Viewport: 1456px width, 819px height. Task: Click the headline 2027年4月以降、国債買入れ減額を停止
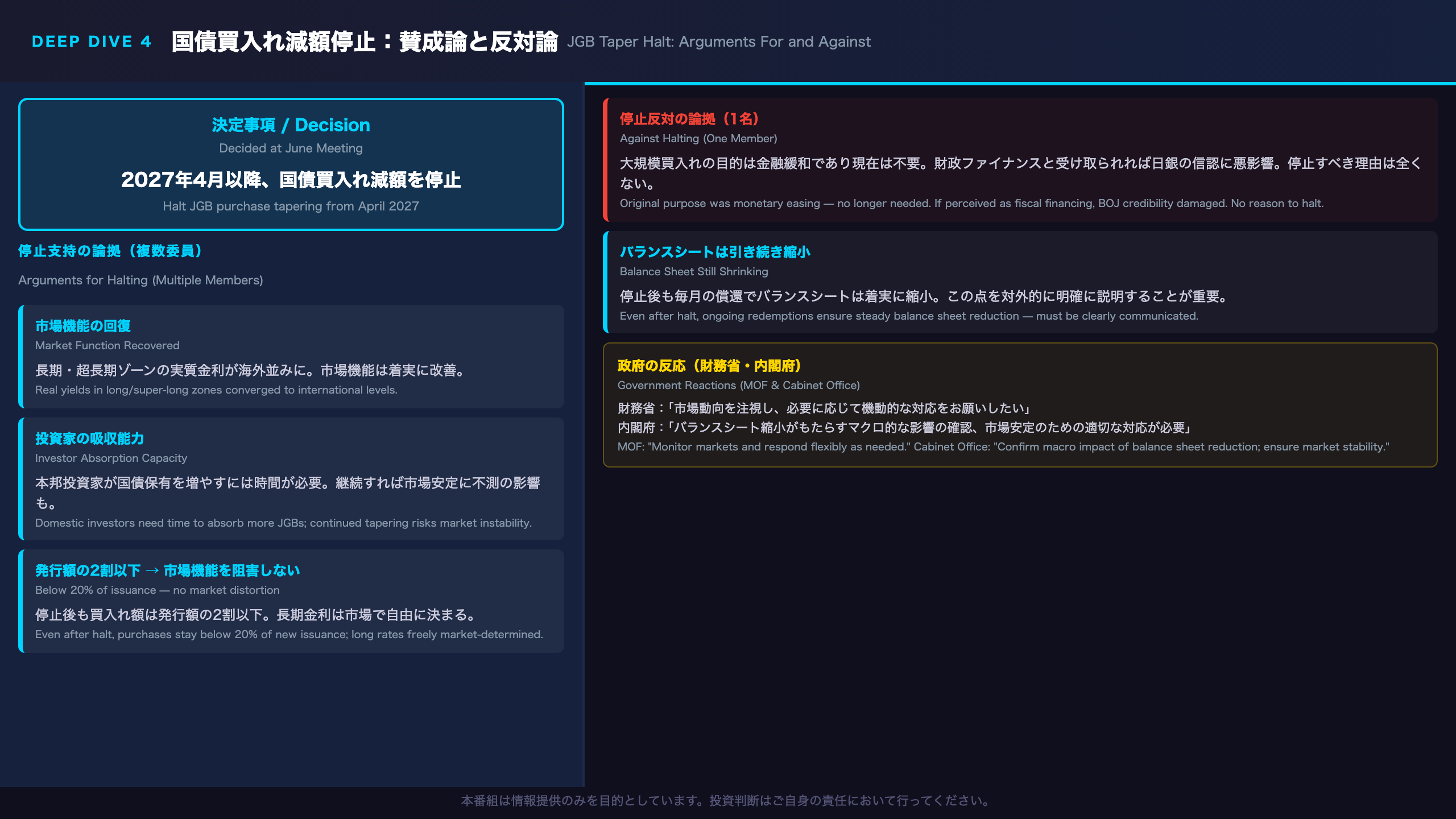click(x=291, y=180)
